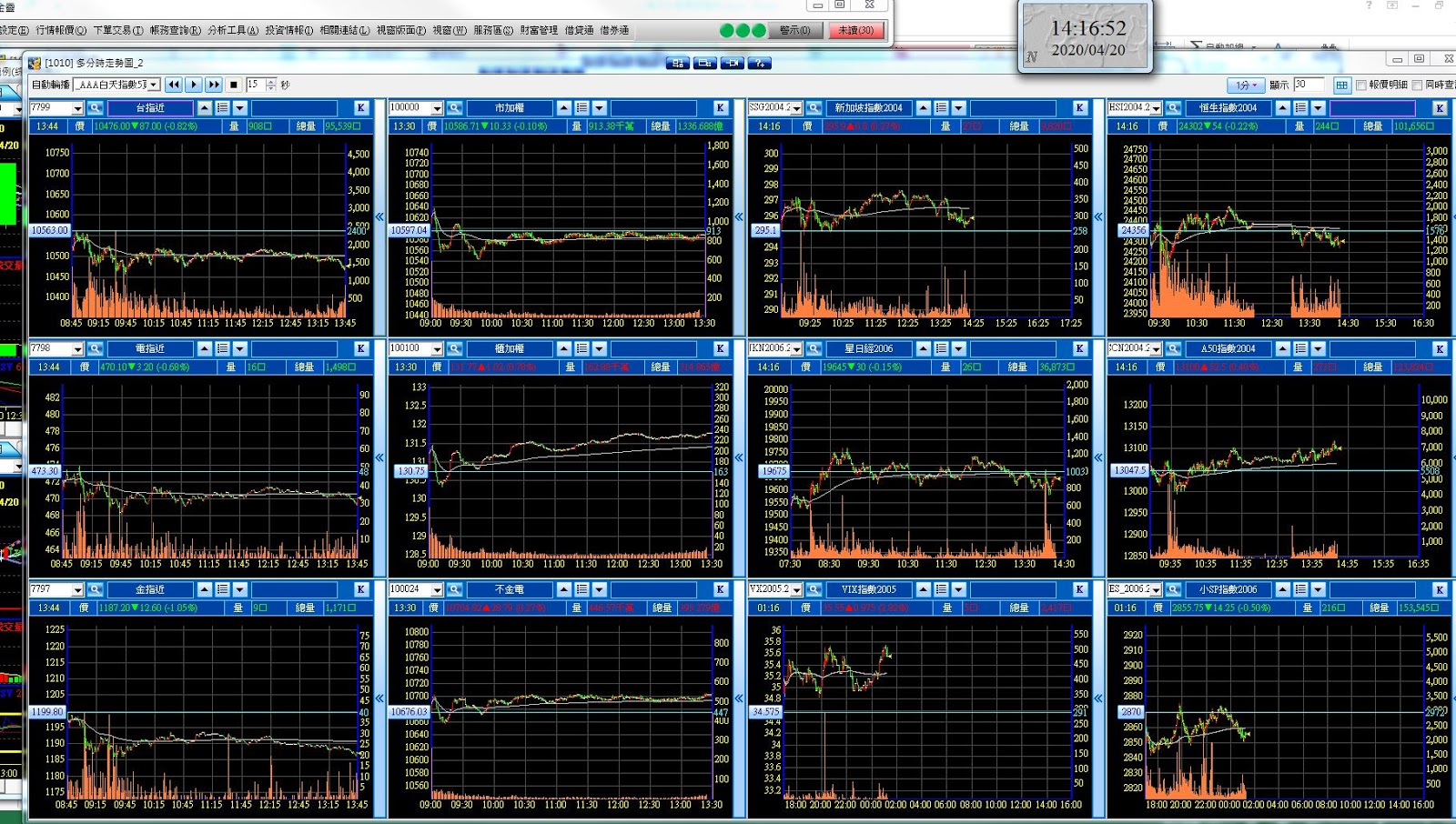Open search for the 台指近 panel symbol
Image resolution: width=1456 pixels, height=824 pixels.
pyautogui.click(x=95, y=108)
